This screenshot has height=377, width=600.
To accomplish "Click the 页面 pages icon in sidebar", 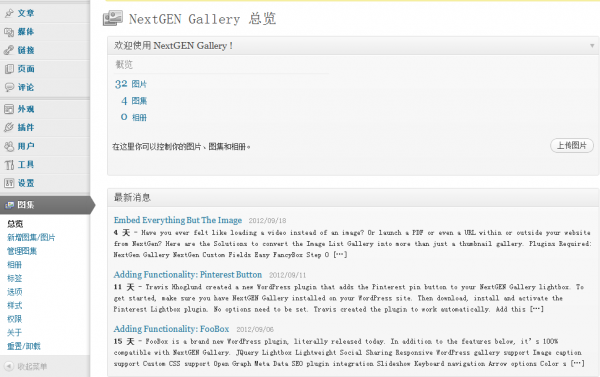I will click(9, 69).
